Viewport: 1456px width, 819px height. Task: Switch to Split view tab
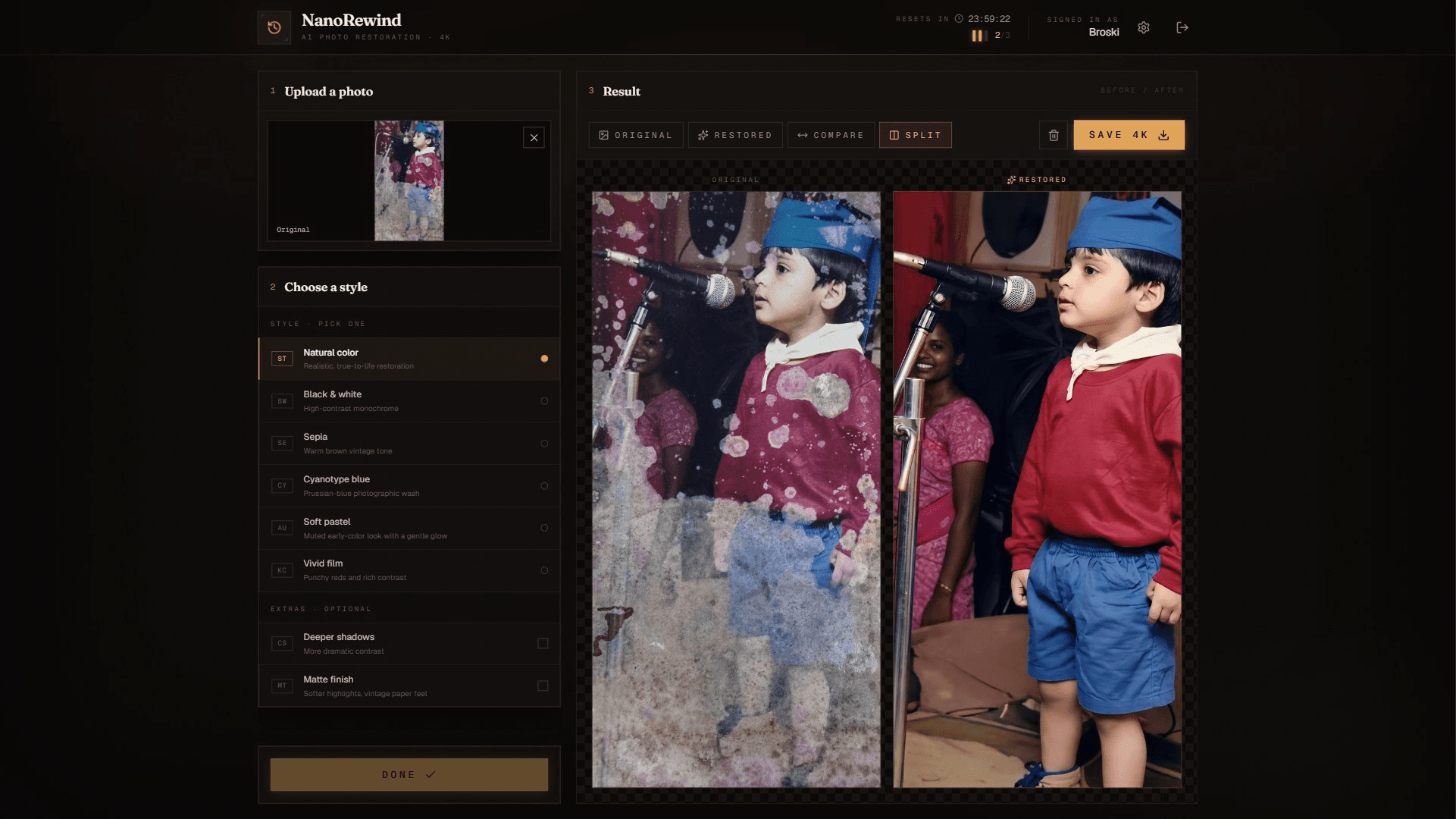click(916, 135)
